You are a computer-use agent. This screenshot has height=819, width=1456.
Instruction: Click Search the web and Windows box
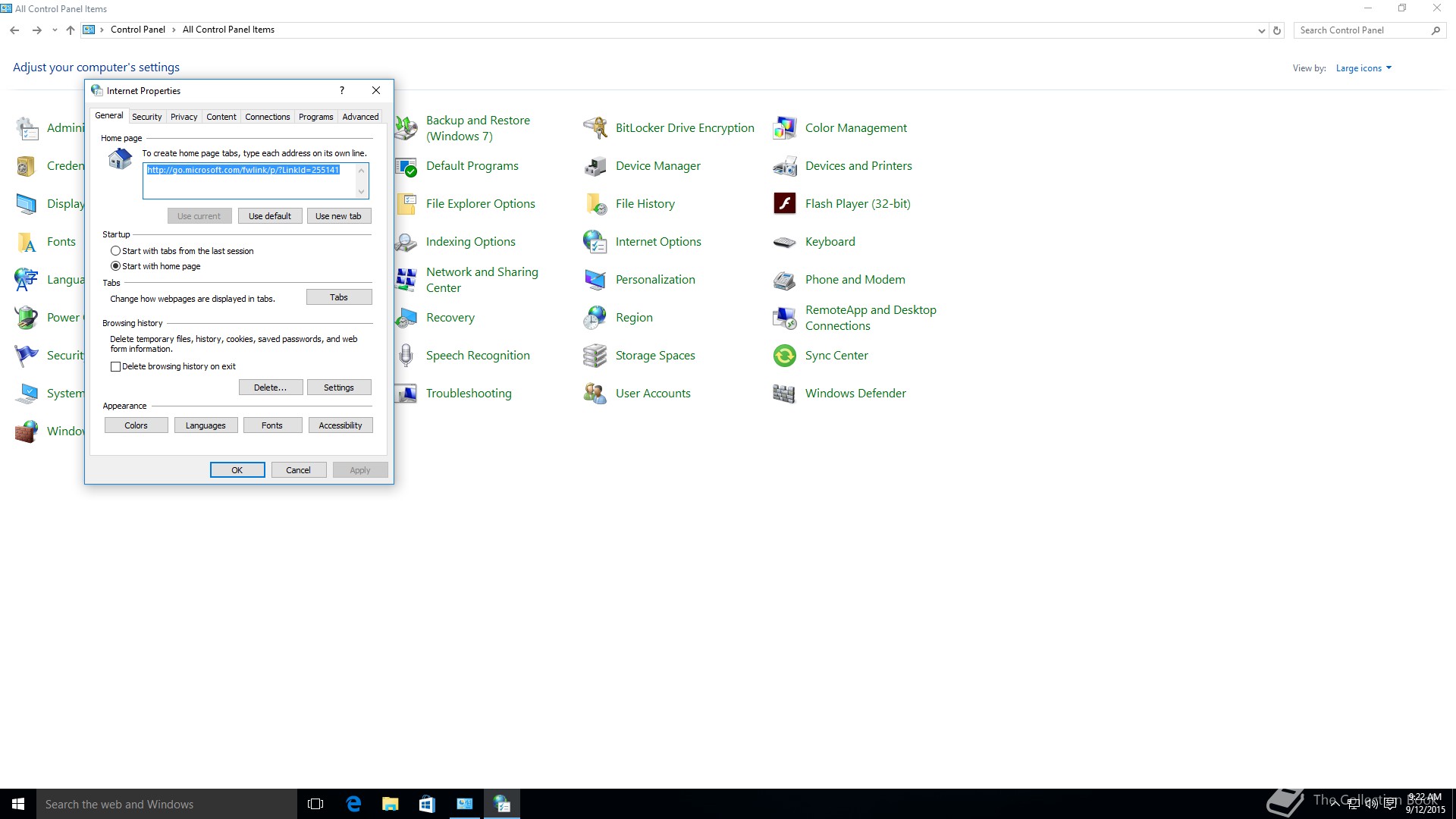(x=167, y=804)
